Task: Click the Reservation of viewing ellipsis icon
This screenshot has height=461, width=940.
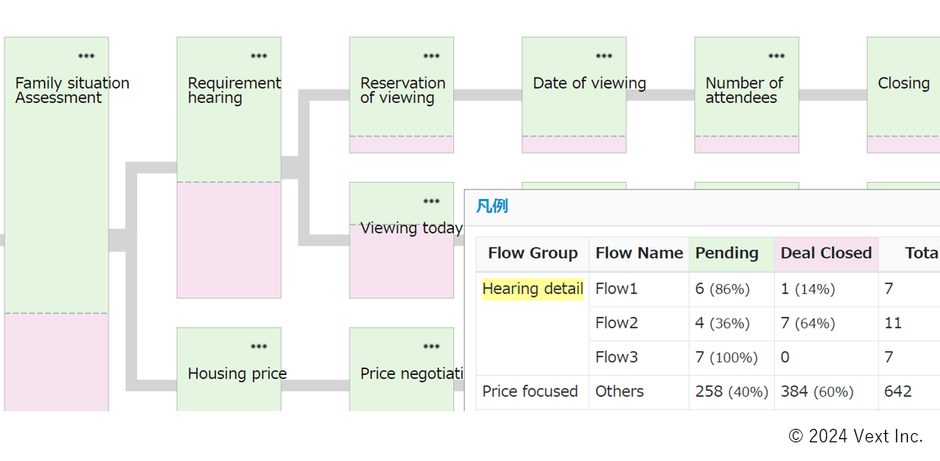Action: [x=431, y=56]
